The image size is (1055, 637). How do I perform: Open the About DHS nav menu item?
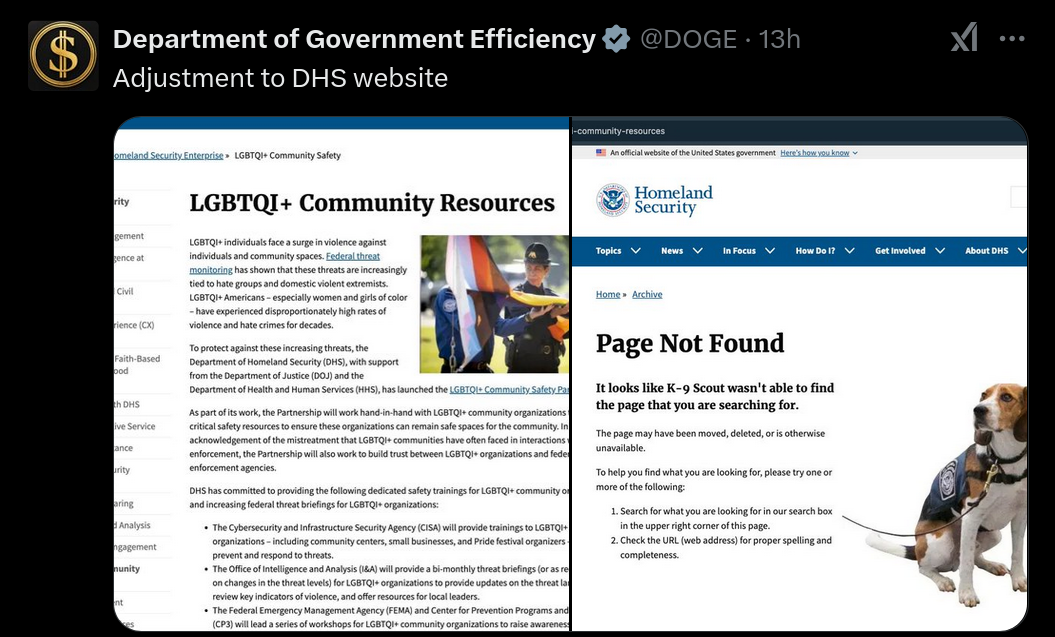[x=986, y=250]
